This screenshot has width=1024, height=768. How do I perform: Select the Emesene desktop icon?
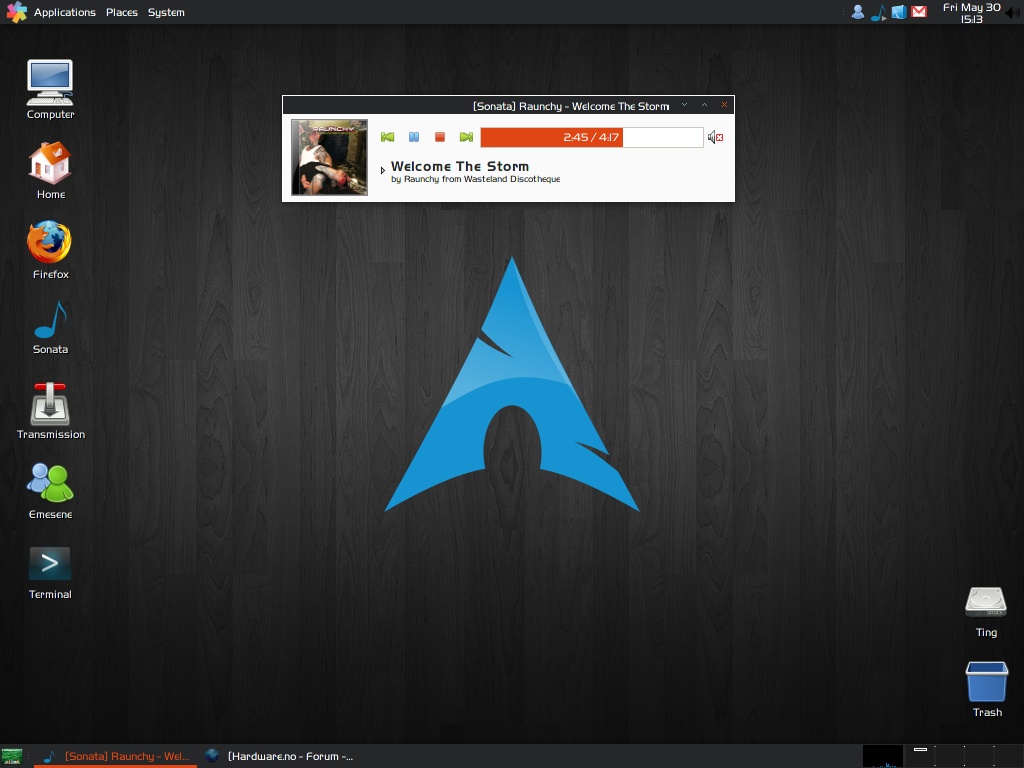pyautogui.click(x=50, y=491)
